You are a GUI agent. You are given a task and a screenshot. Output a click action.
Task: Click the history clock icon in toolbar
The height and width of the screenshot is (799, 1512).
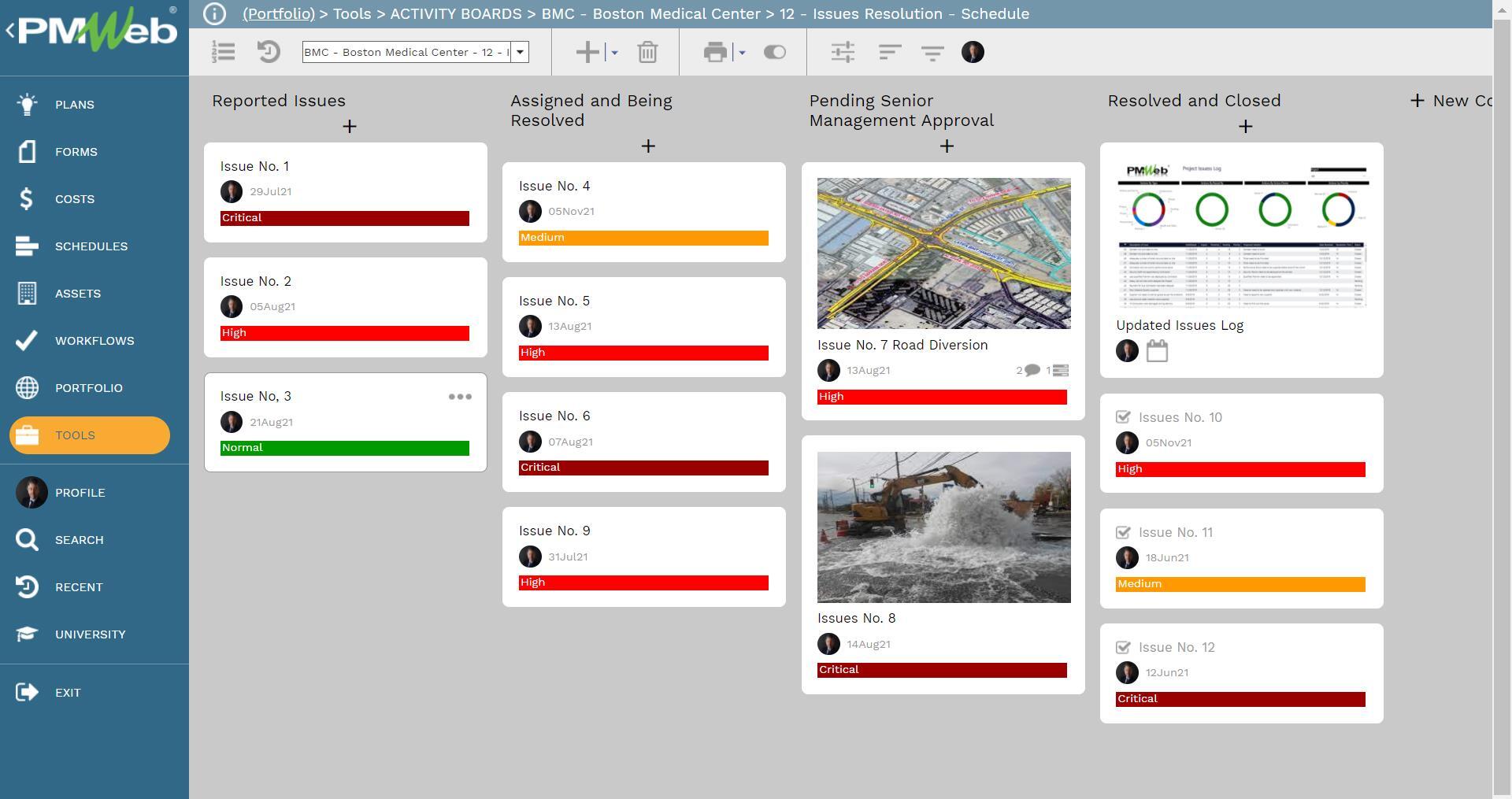[269, 53]
